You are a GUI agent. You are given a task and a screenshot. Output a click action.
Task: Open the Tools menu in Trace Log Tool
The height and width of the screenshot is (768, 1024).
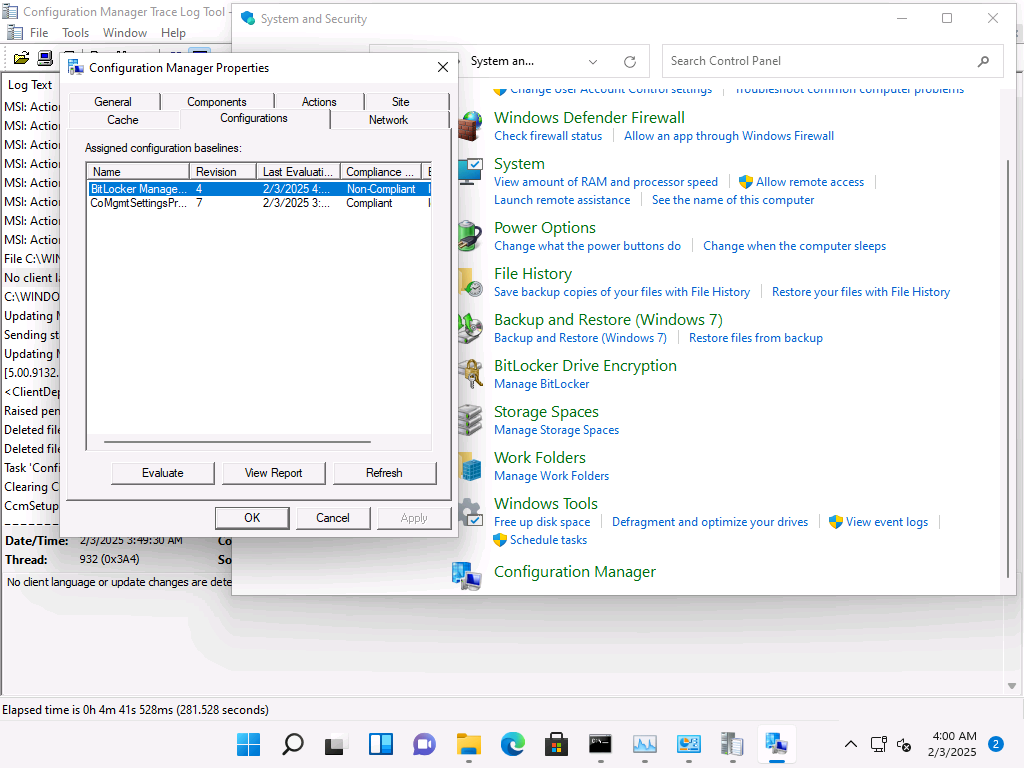[x=76, y=33]
